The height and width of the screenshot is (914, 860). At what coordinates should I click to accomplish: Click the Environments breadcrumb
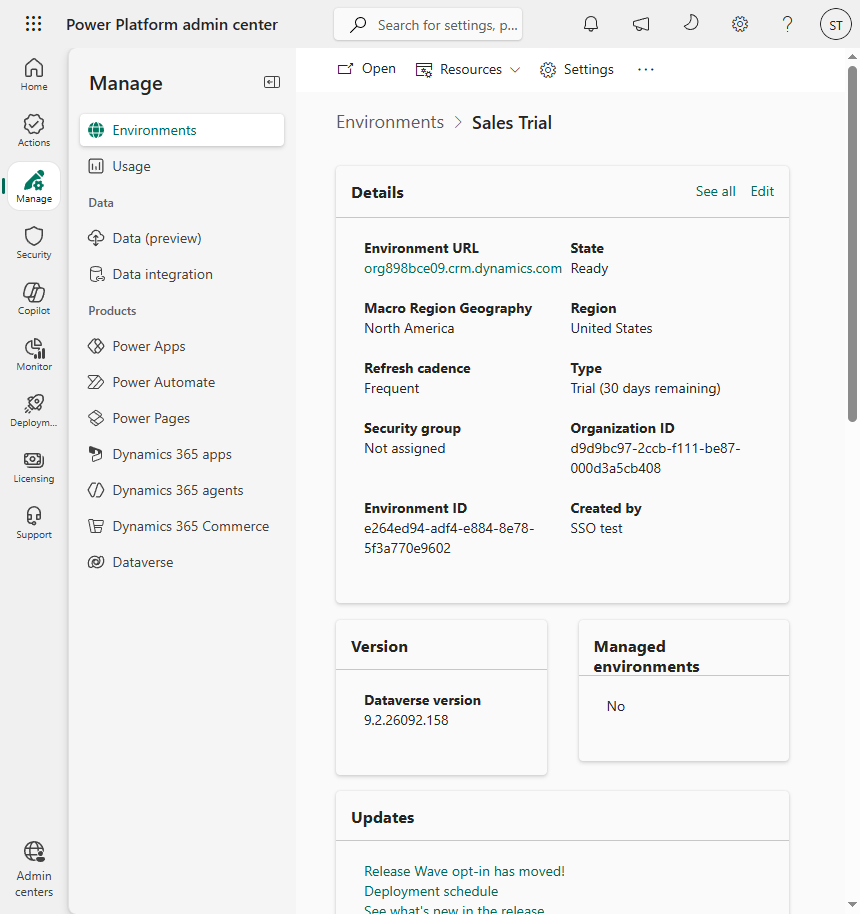pyautogui.click(x=390, y=122)
